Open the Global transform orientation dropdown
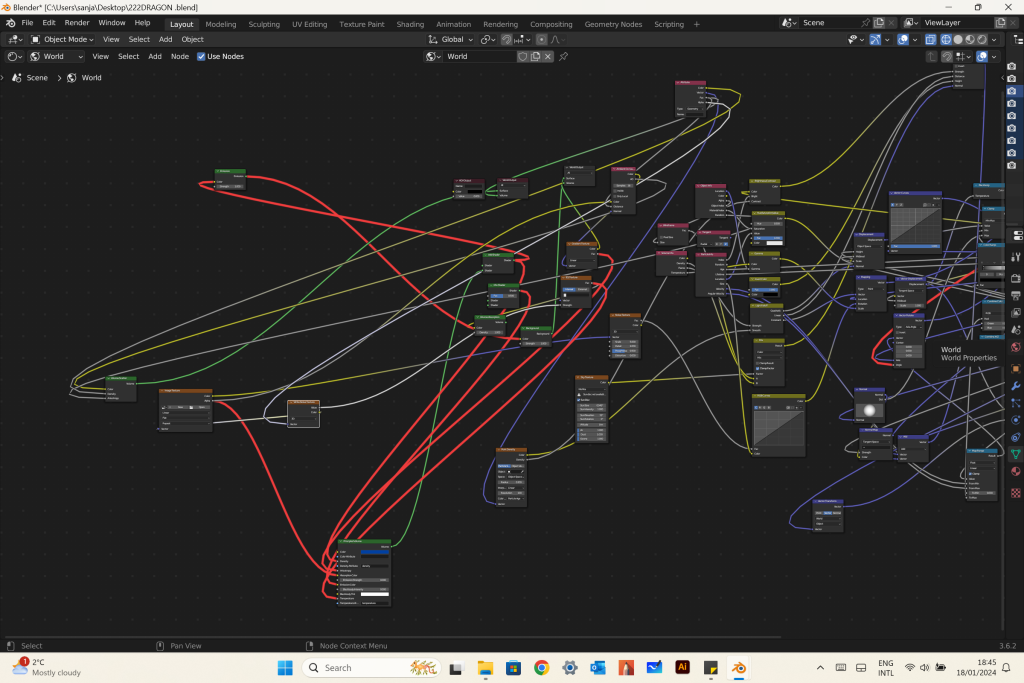The width and height of the screenshot is (1024, 683). [451, 39]
